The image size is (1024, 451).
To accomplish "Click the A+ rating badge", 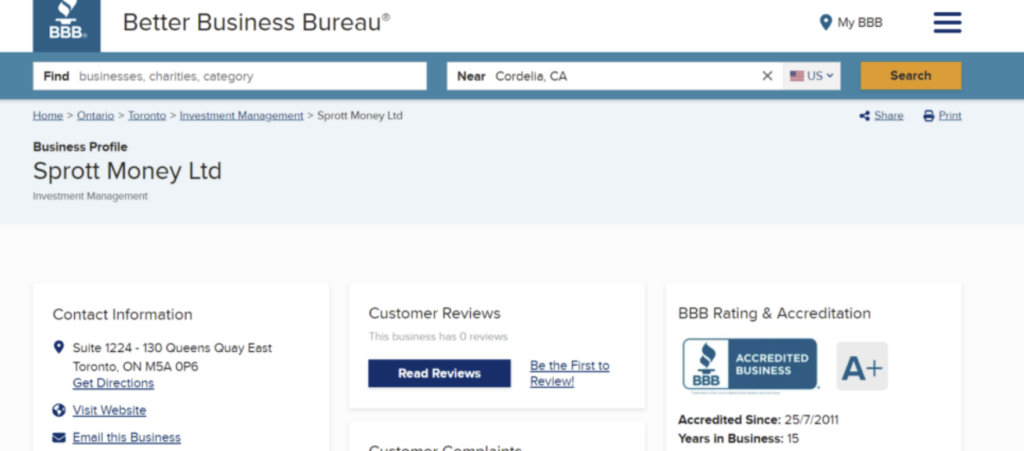I will 862,366.
